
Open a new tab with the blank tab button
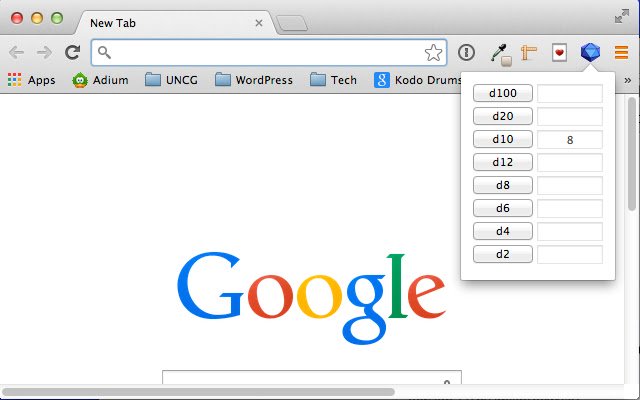pyautogui.click(x=292, y=23)
